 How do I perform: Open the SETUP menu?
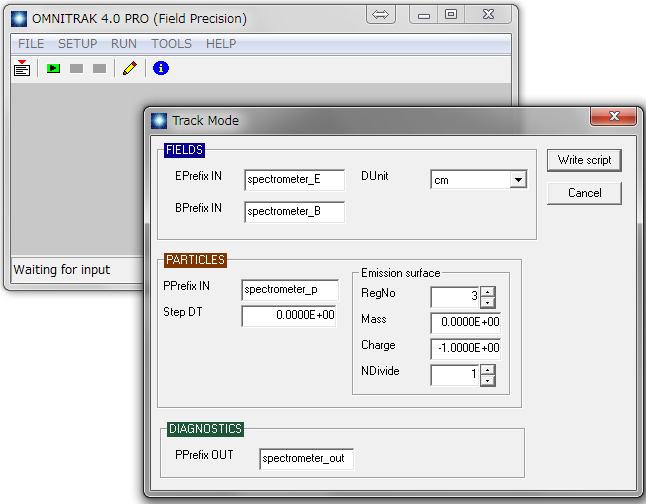(77, 44)
